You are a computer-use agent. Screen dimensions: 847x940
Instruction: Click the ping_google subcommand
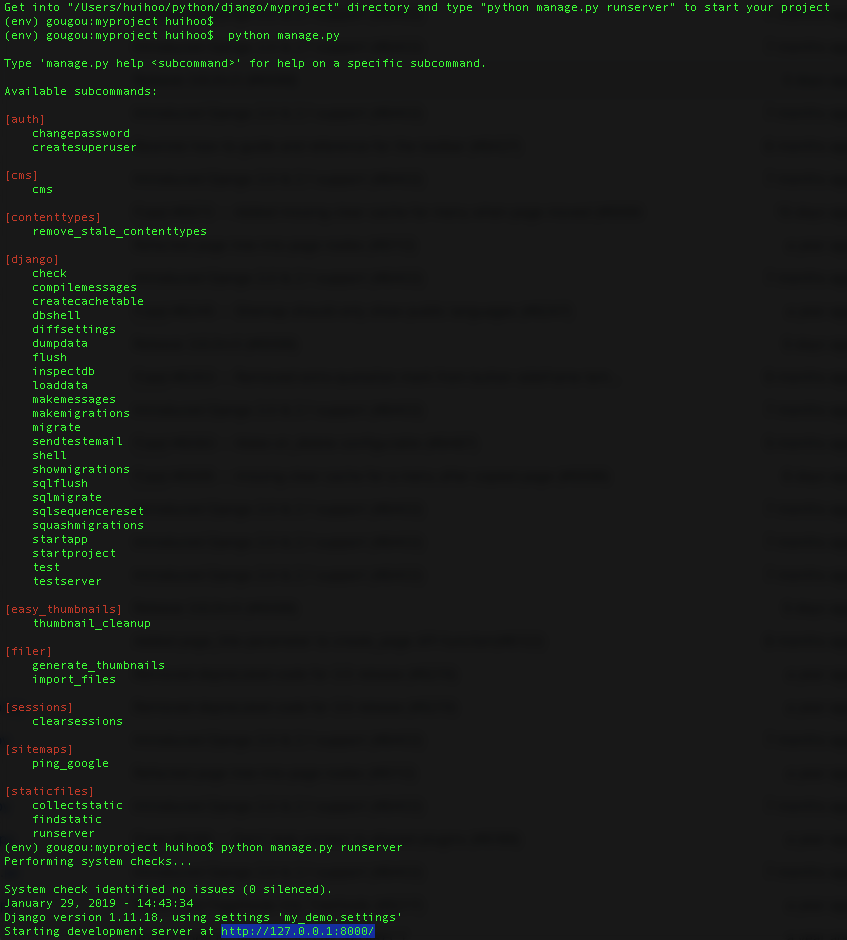[71, 763]
